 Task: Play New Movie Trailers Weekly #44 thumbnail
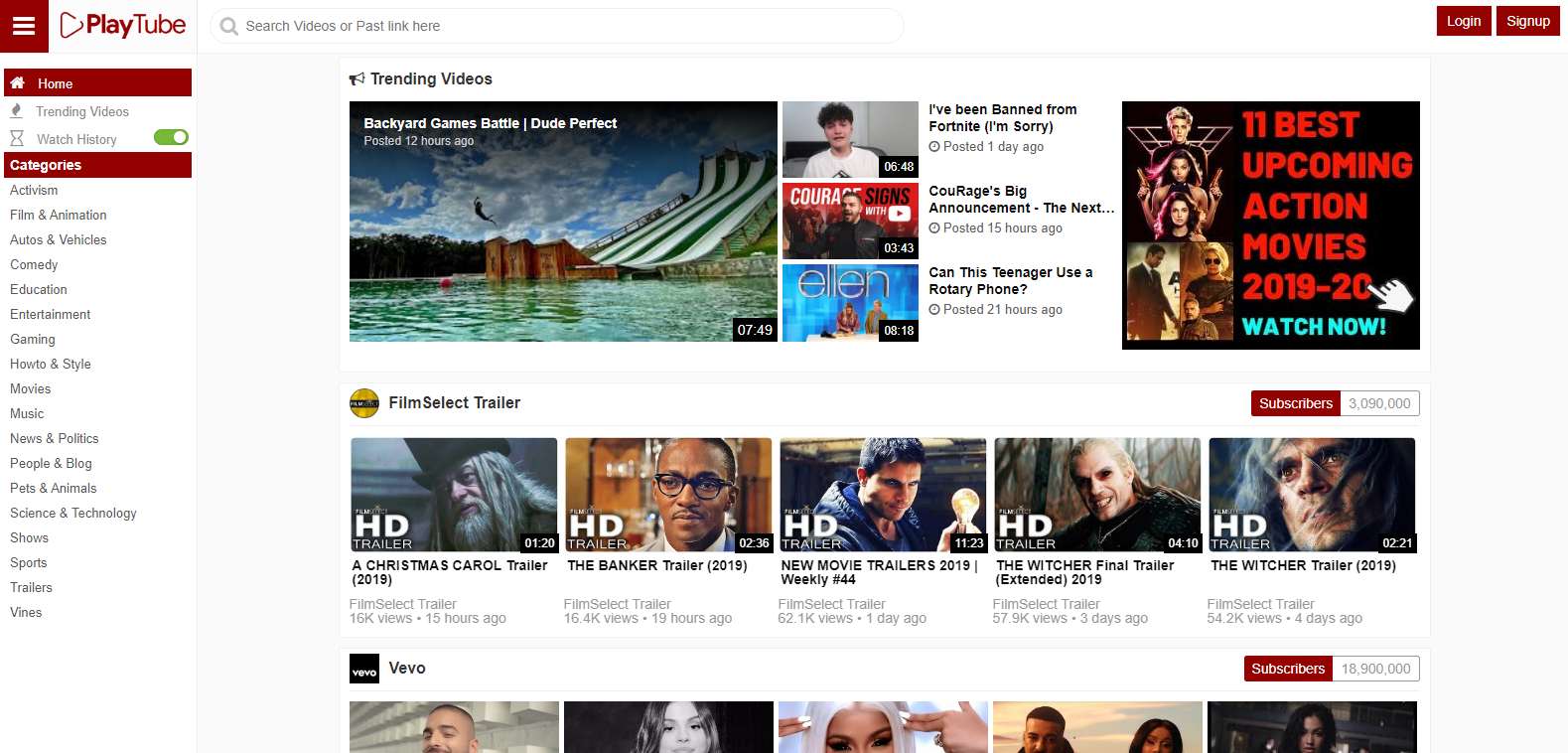pyautogui.click(x=884, y=495)
